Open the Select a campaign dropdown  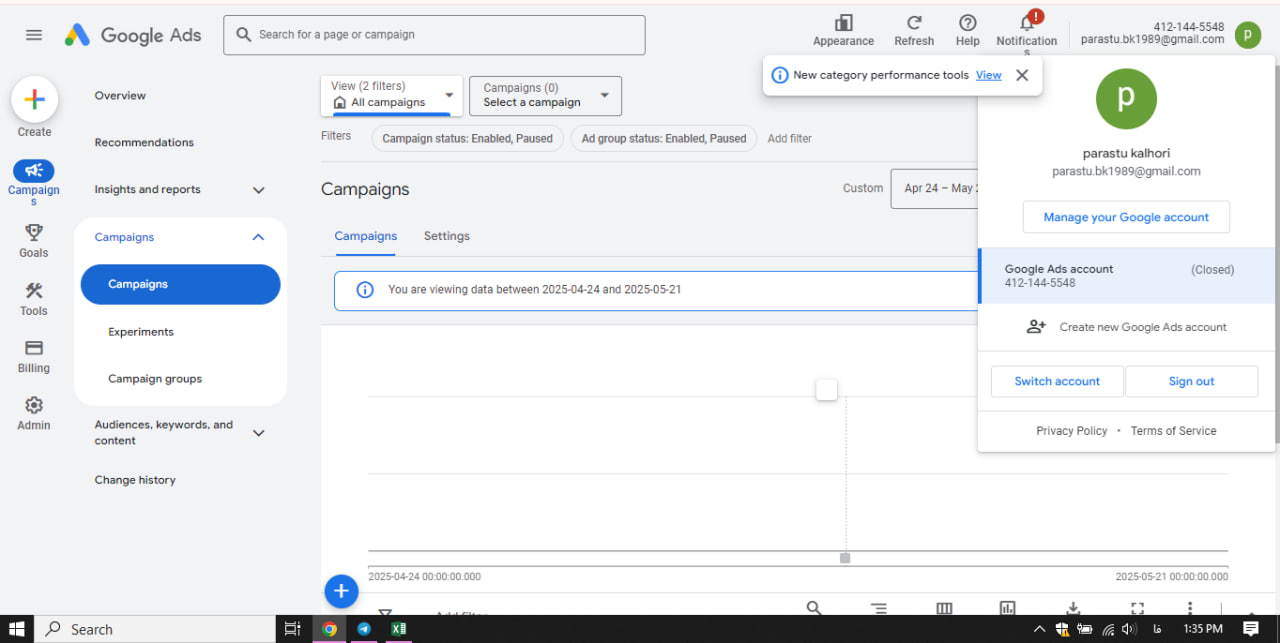(x=545, y=96)
